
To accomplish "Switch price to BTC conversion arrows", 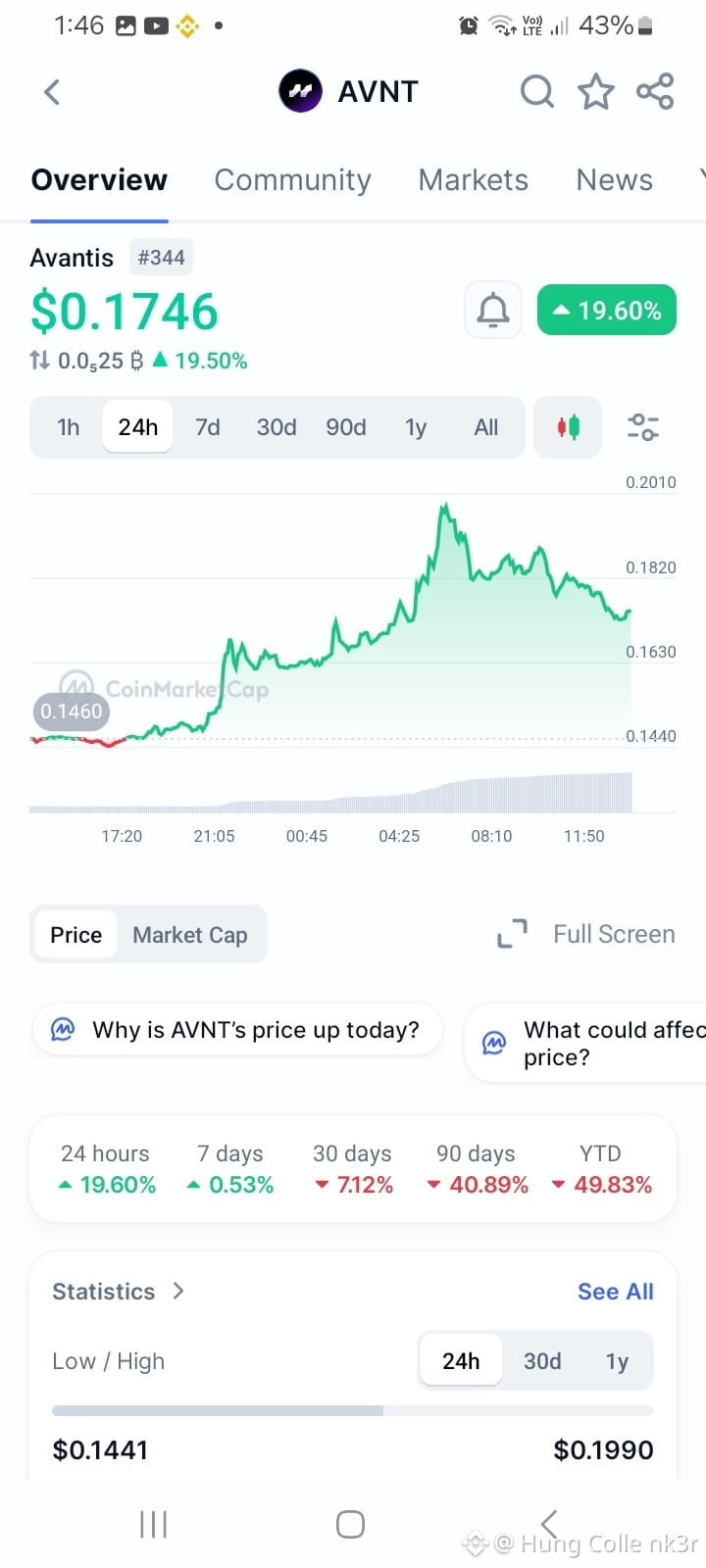I will (x=40, y=361).
